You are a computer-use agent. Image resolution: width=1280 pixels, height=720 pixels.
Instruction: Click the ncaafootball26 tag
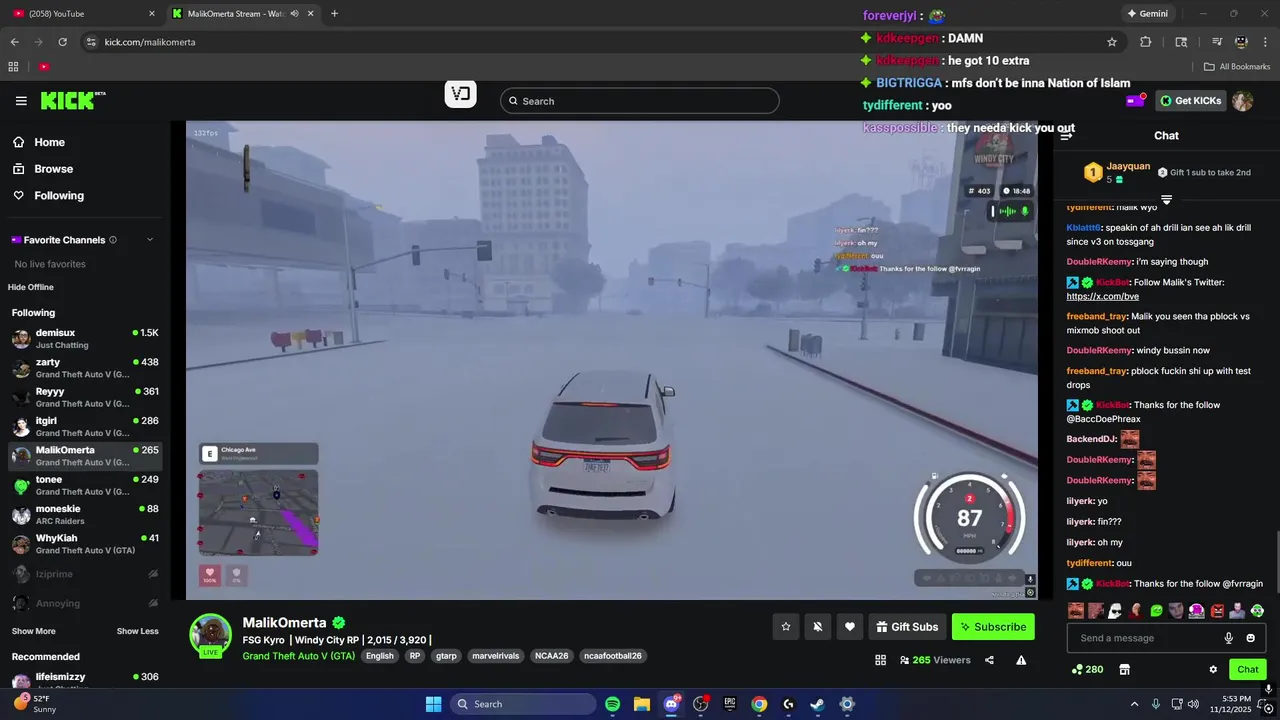(613, 656)
